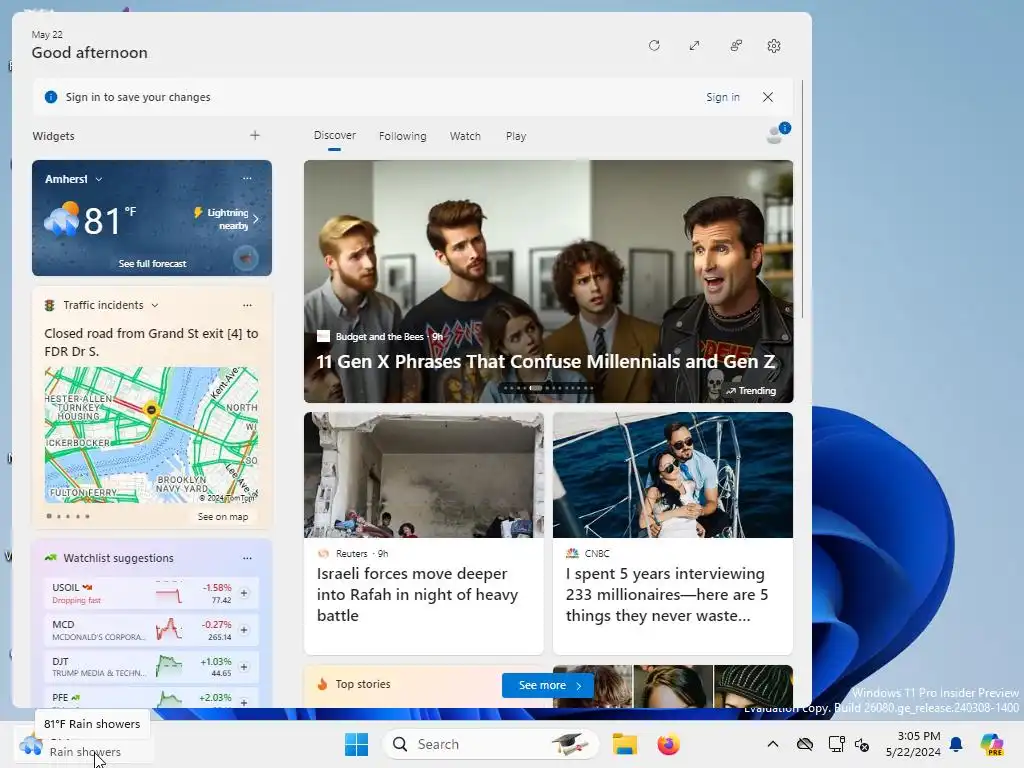
Task: Open the Watch tab
Action: coord(465,136)
